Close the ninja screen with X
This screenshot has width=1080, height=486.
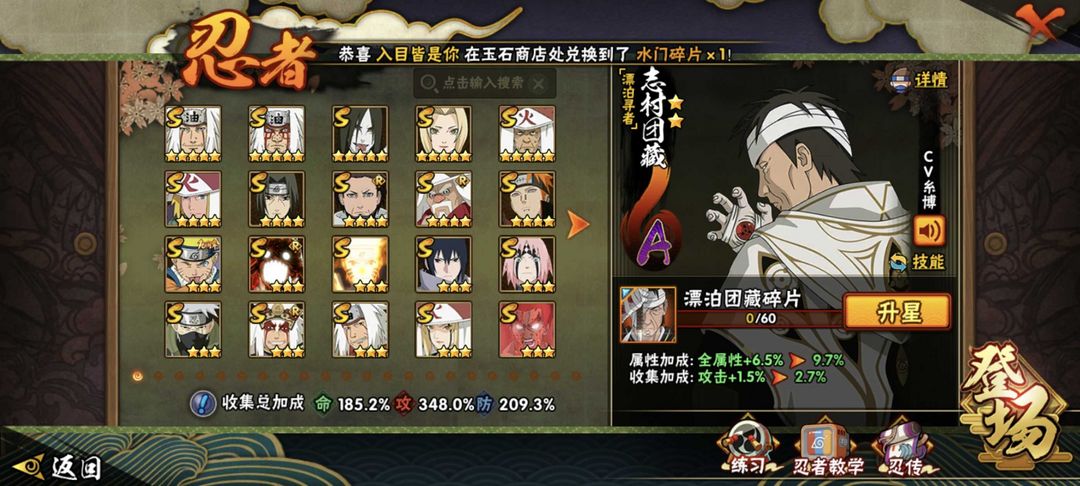1039,22
